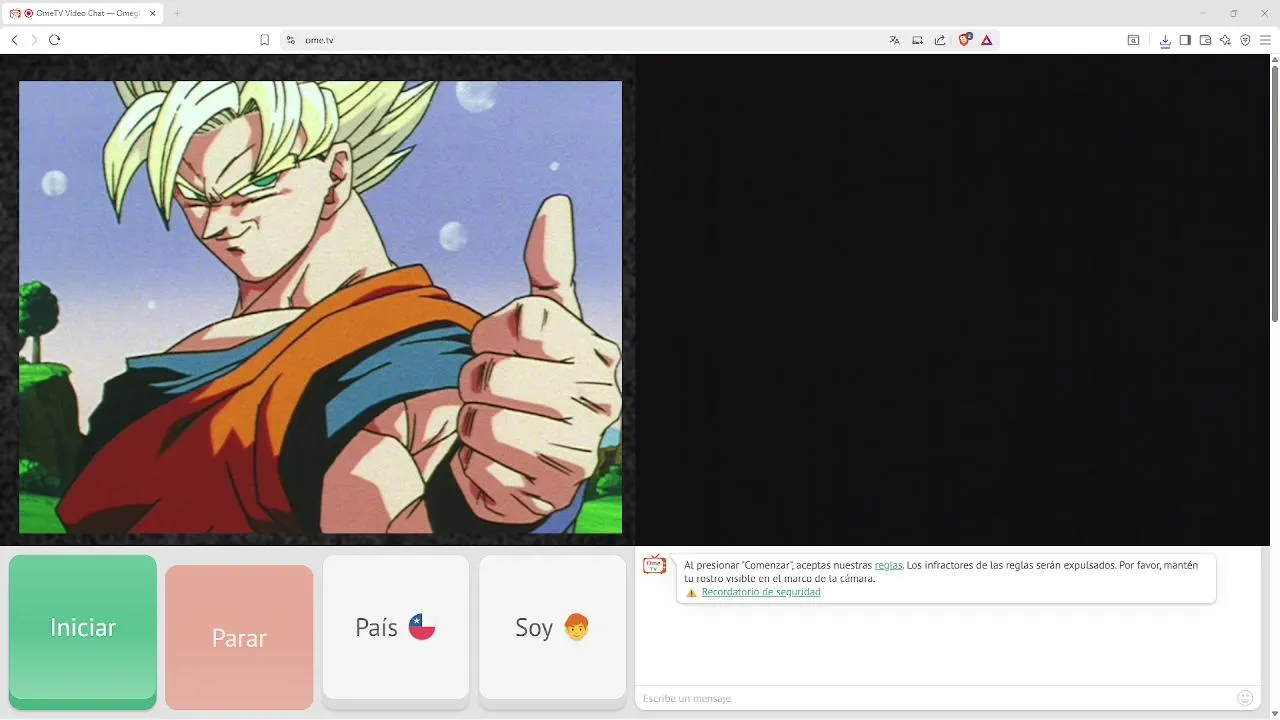Open a new browser tab
The width and height of the screenshot is (1280, 720).
coord(177,13)
